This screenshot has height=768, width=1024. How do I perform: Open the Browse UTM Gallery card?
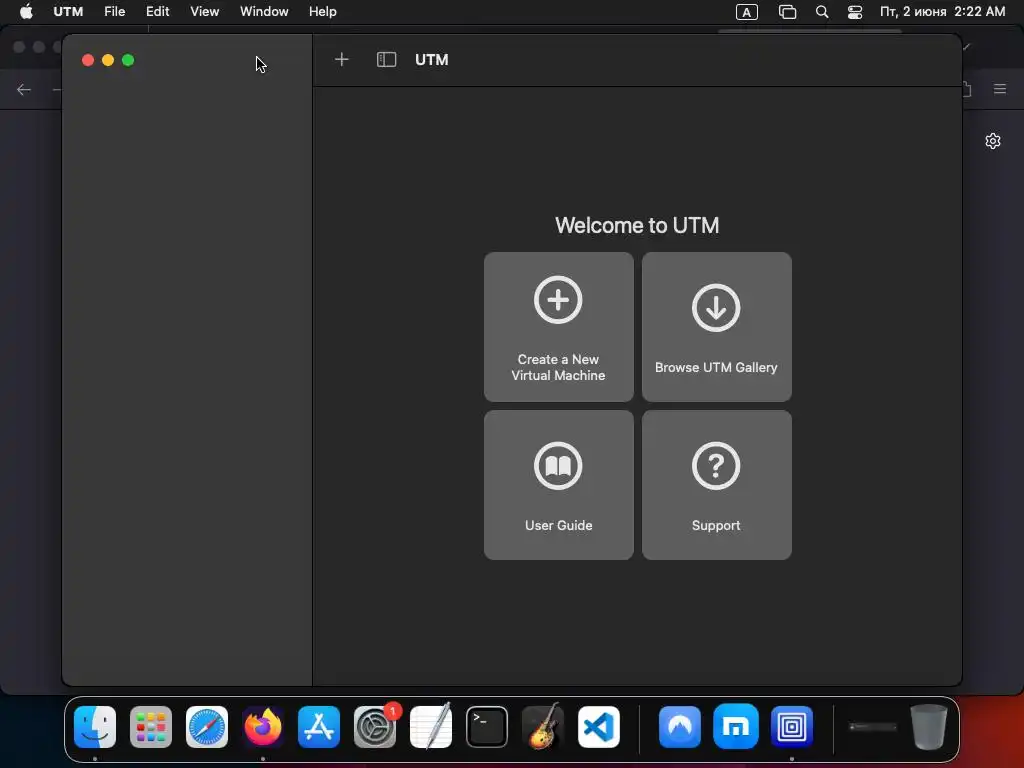coord(716,327)
